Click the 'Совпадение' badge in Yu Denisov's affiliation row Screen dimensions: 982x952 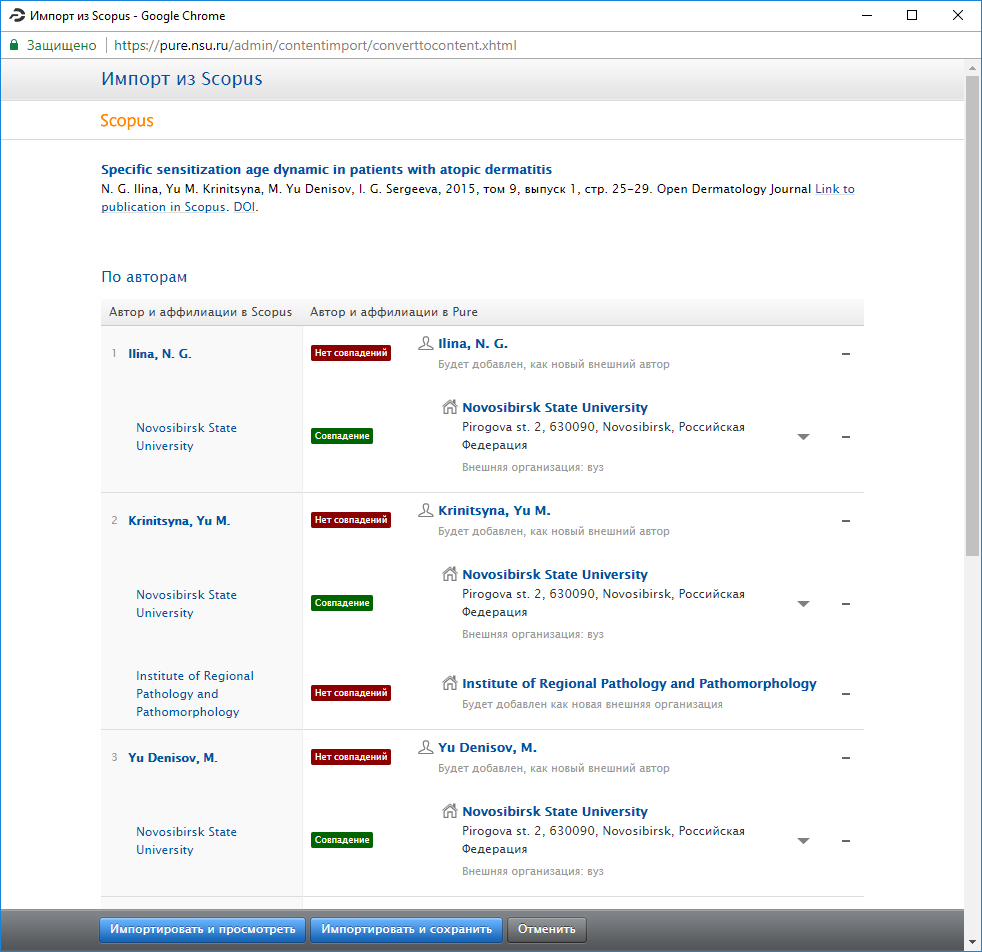[x=342, y=840]
